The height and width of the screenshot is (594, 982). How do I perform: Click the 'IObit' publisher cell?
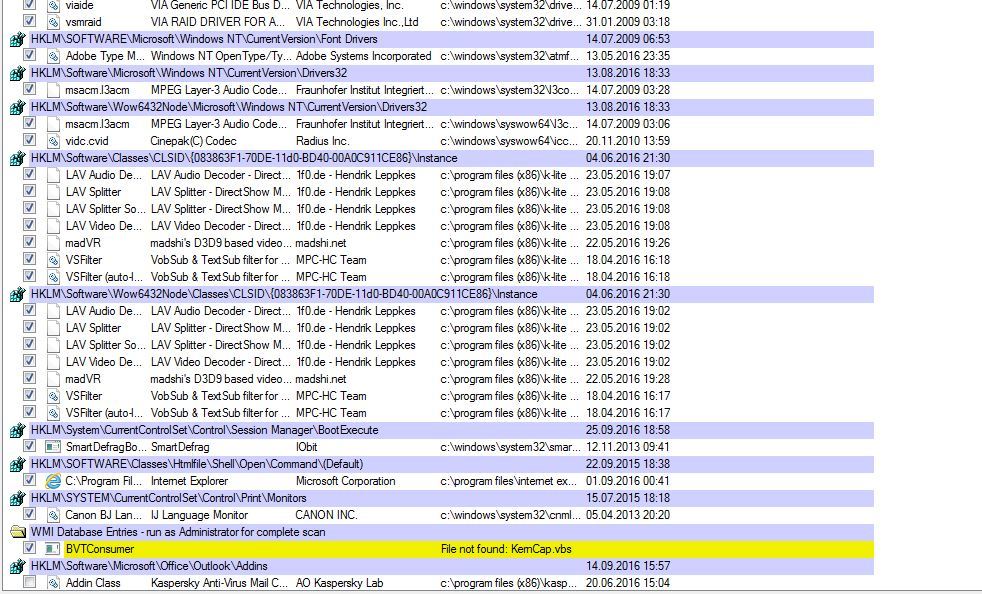[x=306, y=447]
